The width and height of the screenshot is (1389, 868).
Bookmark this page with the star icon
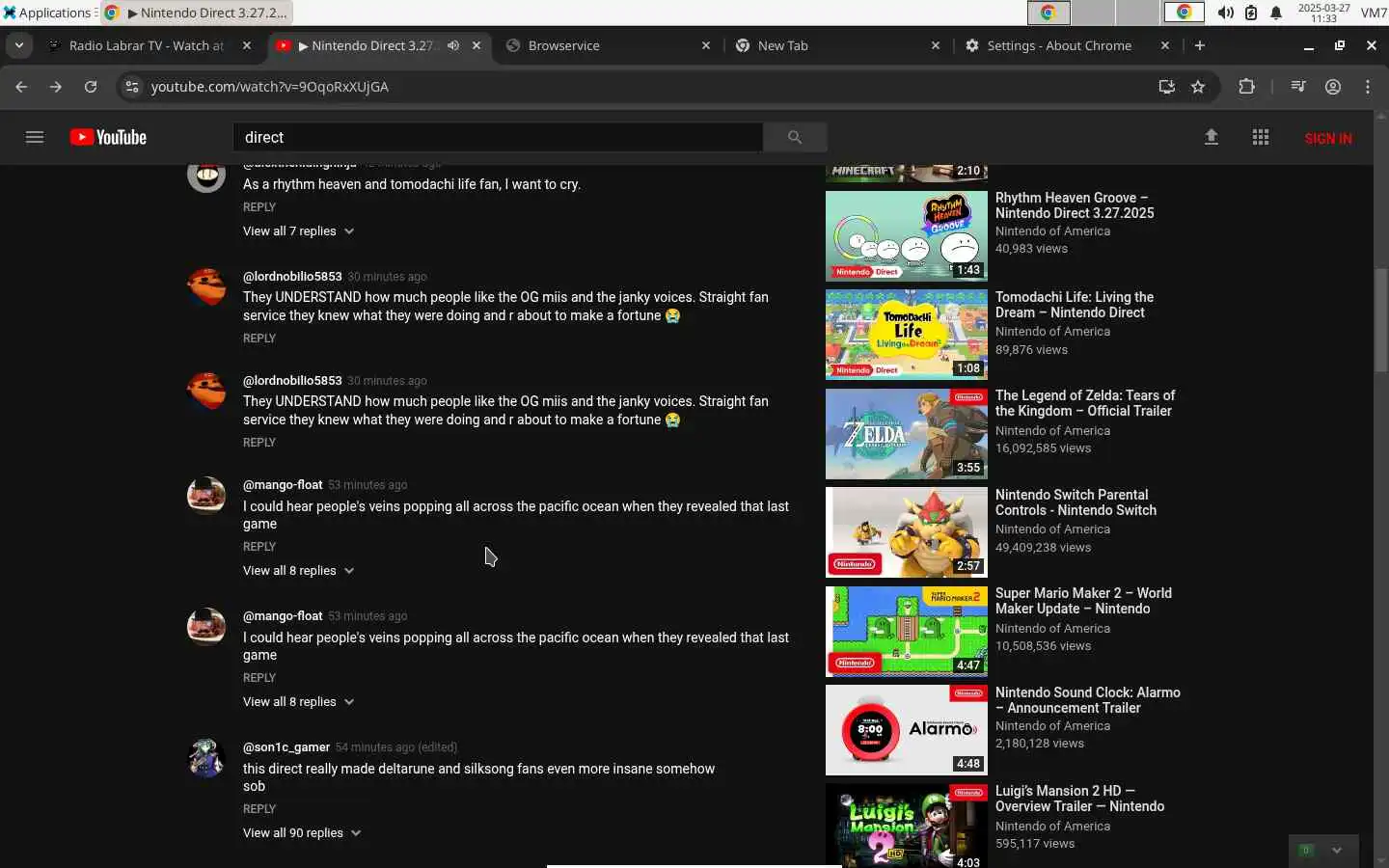pyautogui.click(x=1198, y=87)
